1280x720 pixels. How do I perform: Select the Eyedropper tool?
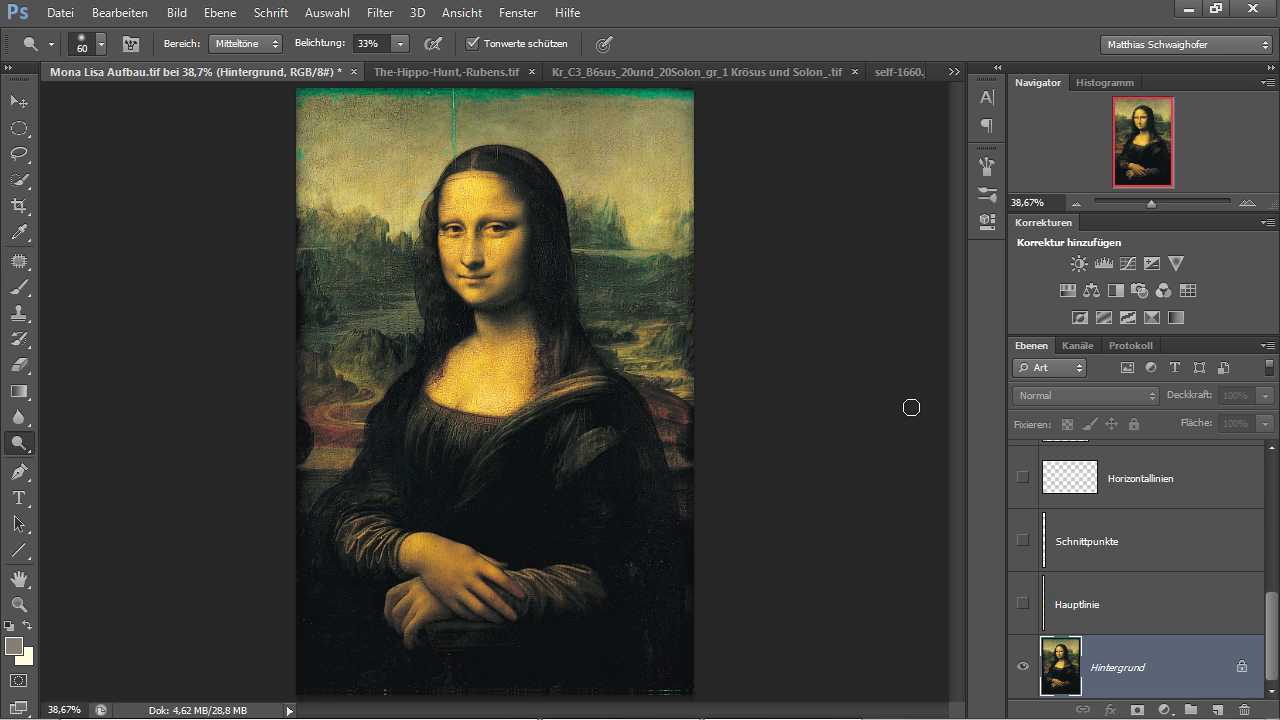tap(19, 232)
